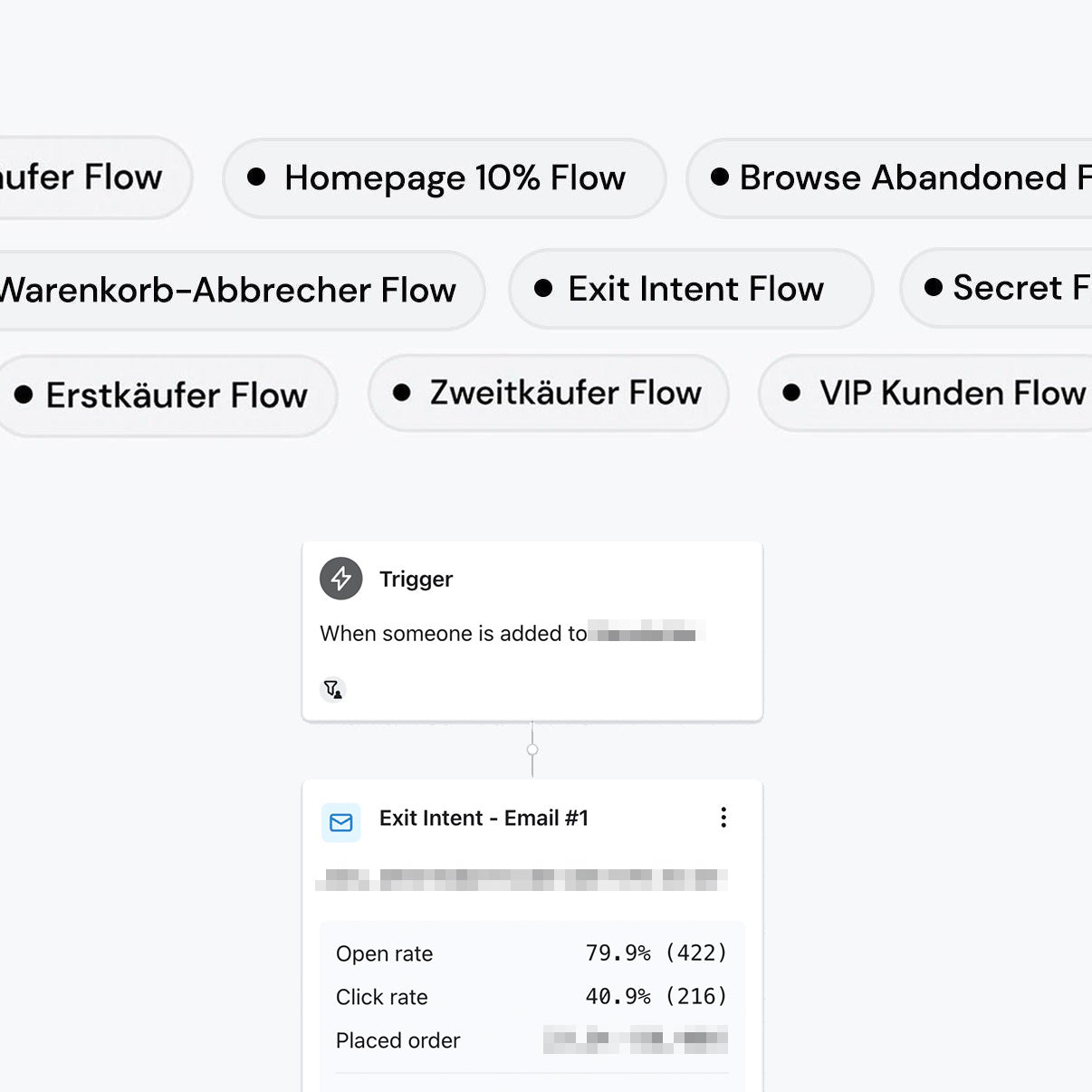Click the profile filter icon in Trigger card
Screen dimensions: 1092x1092
click(x=333, y=689)
